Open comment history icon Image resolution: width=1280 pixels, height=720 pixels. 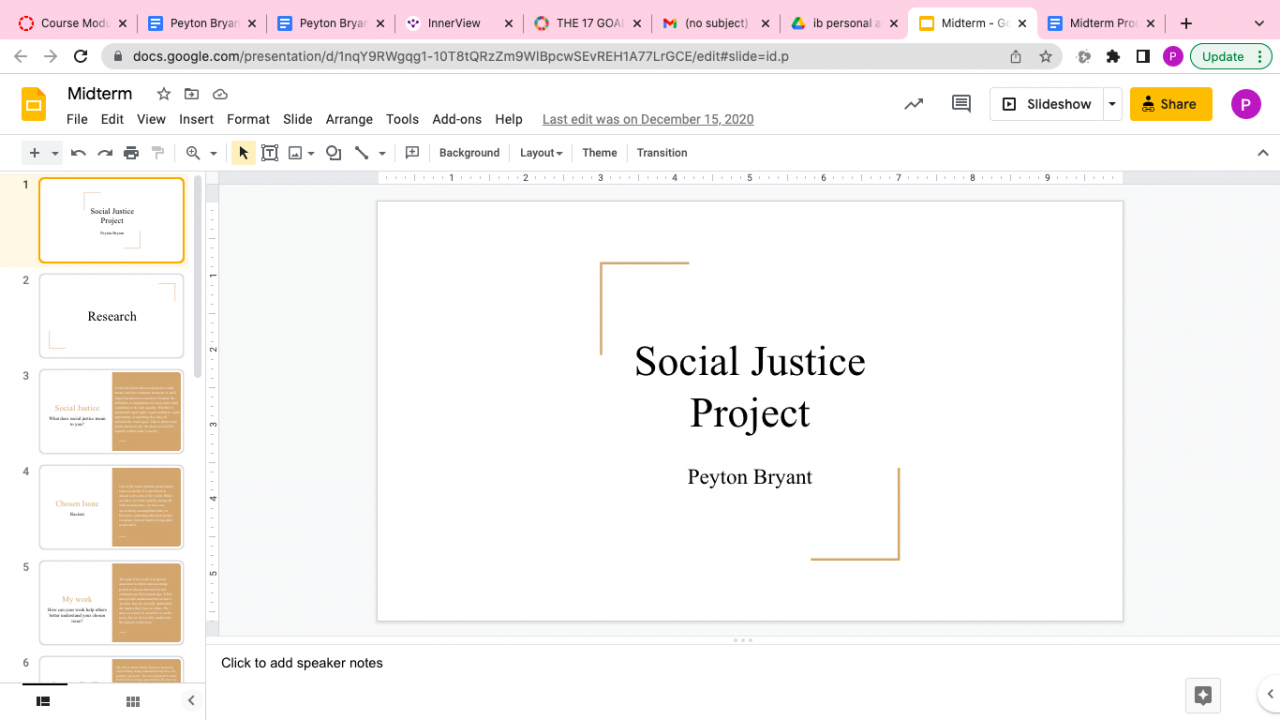click(x=961, y=104)
